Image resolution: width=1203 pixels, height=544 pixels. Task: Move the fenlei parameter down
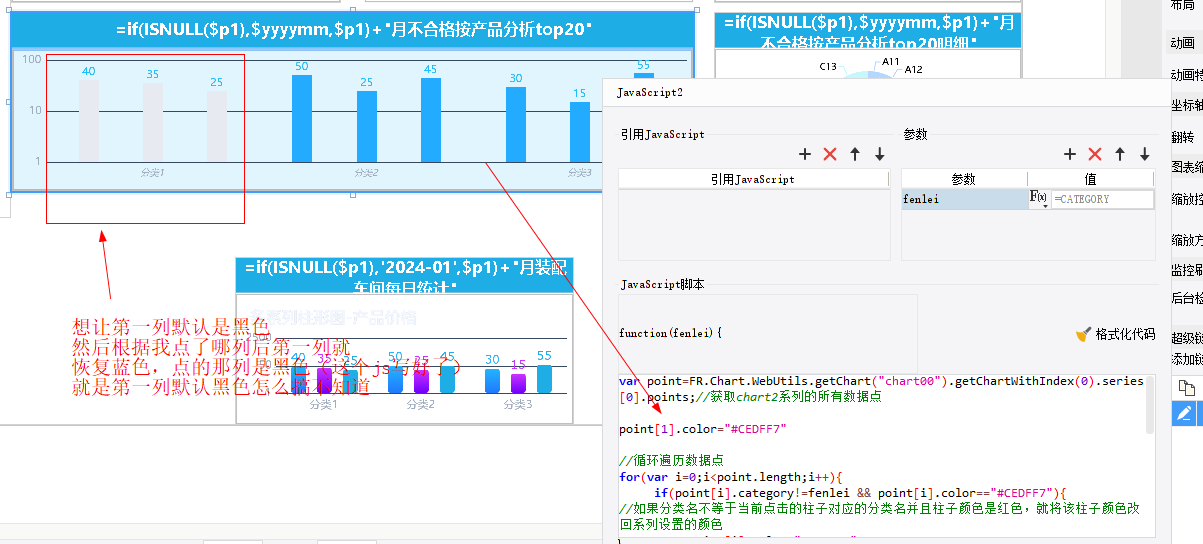(1144, 154)
